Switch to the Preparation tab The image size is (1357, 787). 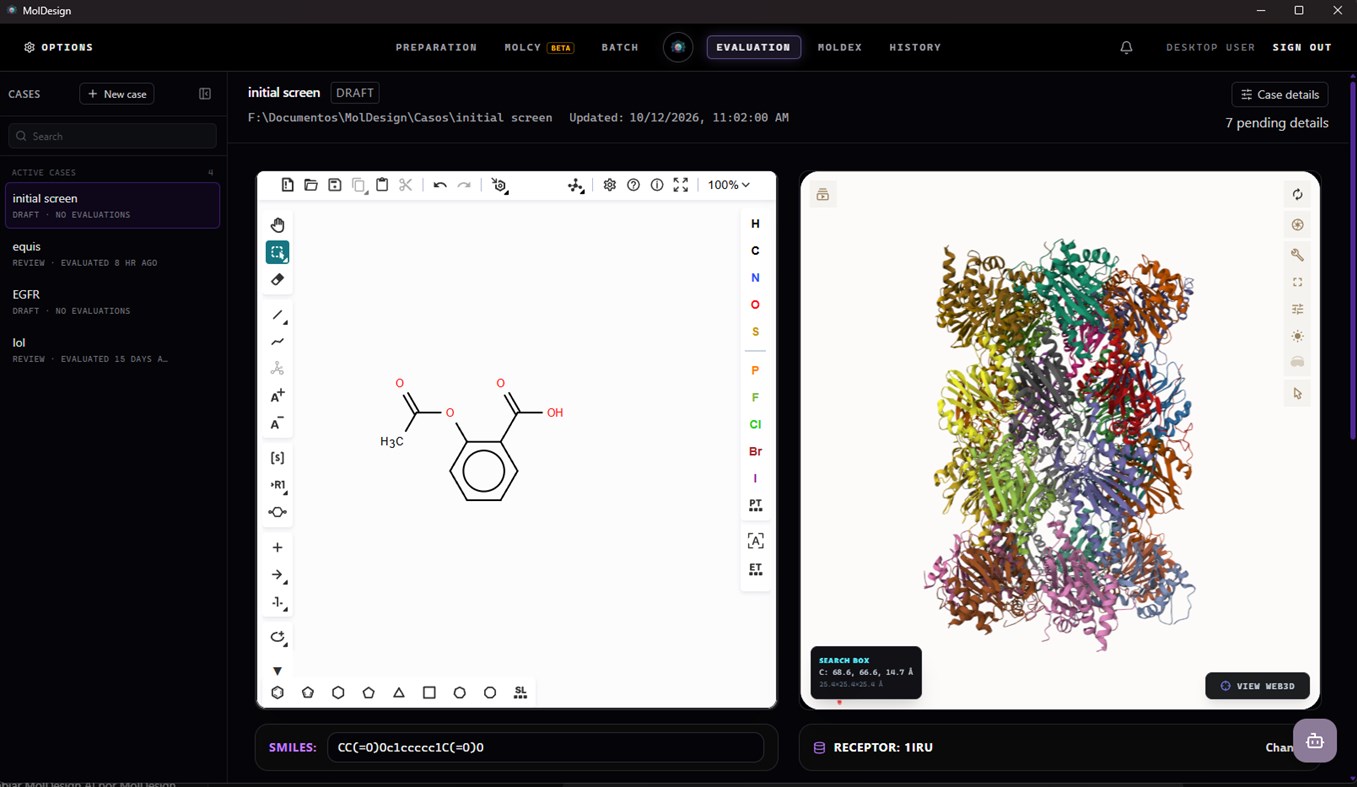tap(436, 47)
